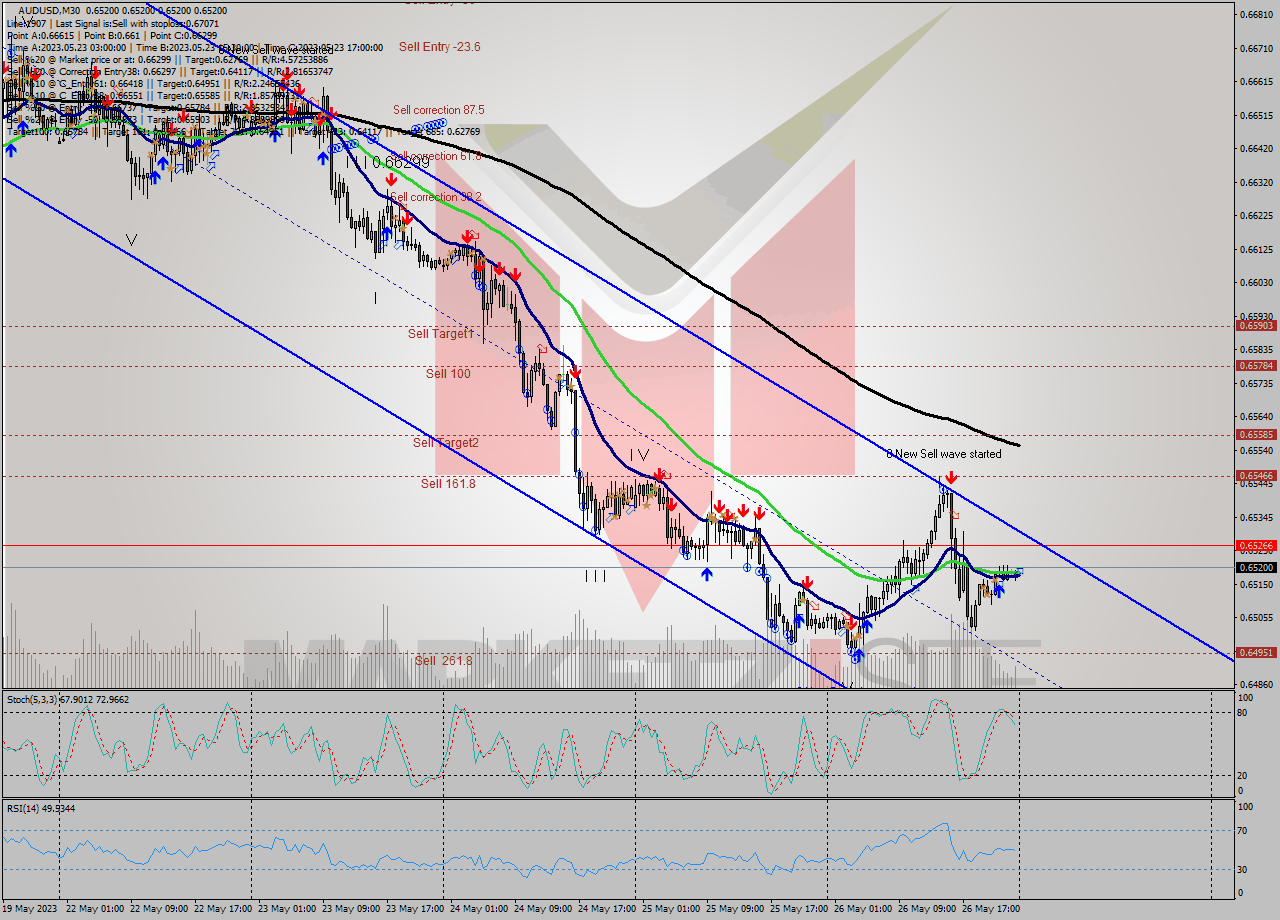Select '0 New Sell wave started' near 26 May peak

pos(944,454)
